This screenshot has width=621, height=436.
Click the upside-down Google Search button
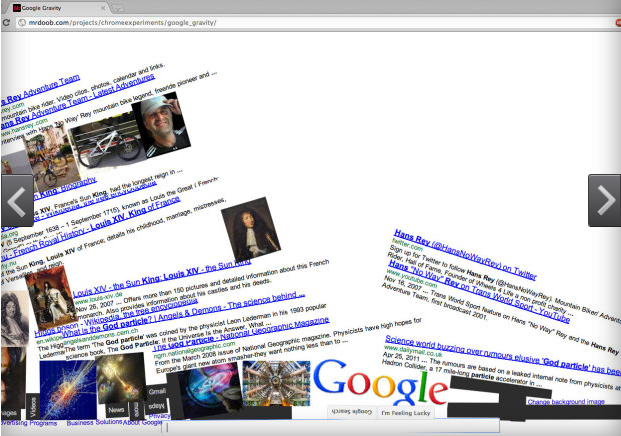352,412
